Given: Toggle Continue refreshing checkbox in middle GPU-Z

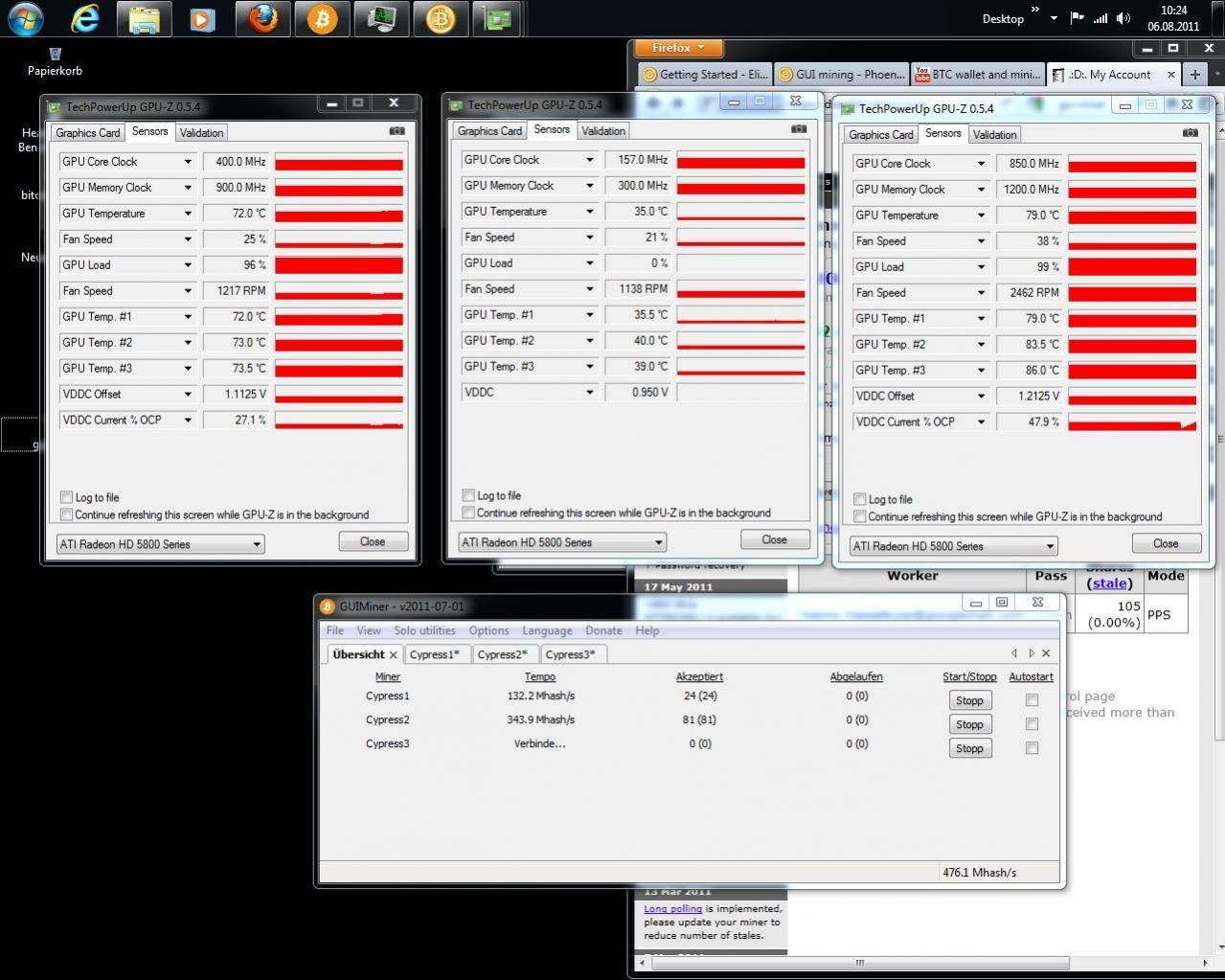Looking at the screenshot, I should tap(468, 513).
